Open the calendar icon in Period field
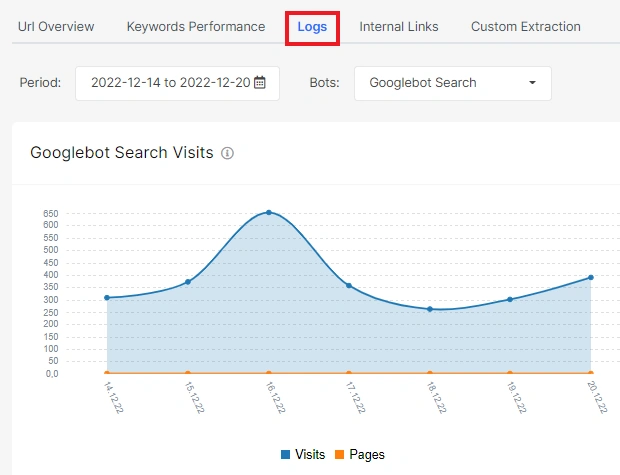The image size is (620, 475). pos(259,82)
